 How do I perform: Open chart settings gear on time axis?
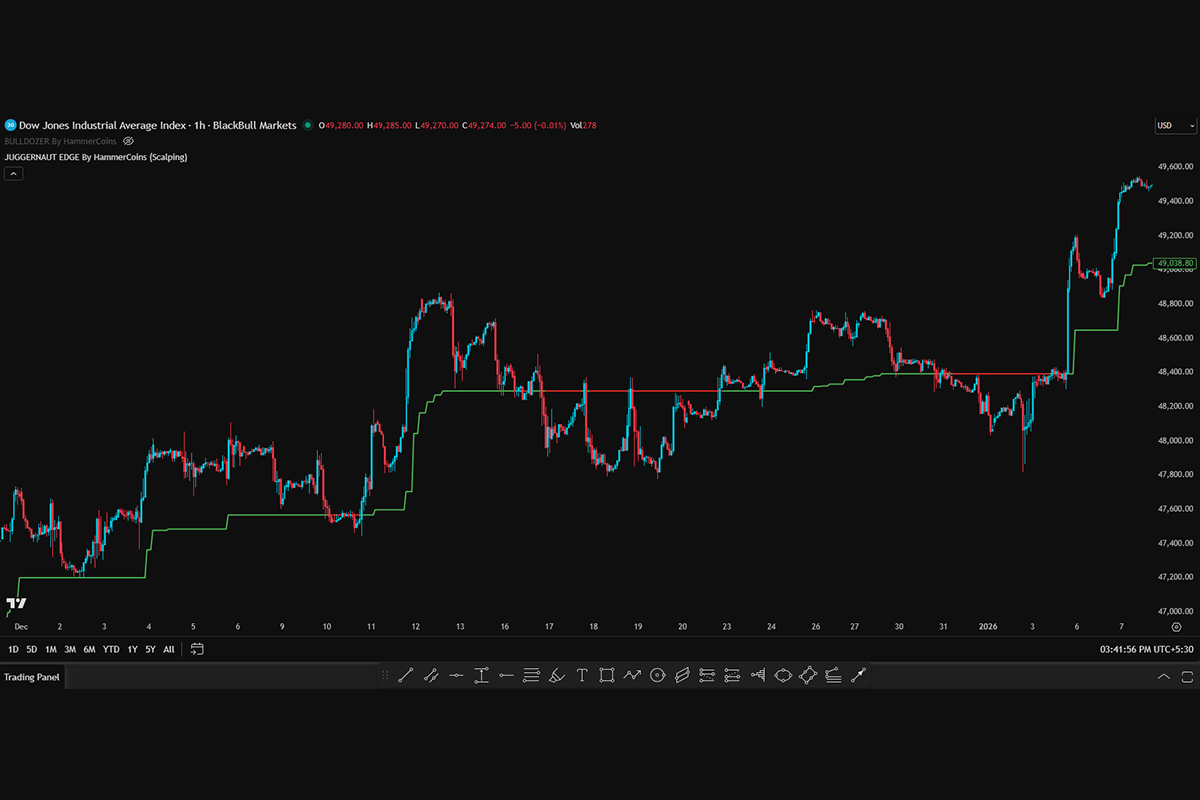(x=1176, y=626)
